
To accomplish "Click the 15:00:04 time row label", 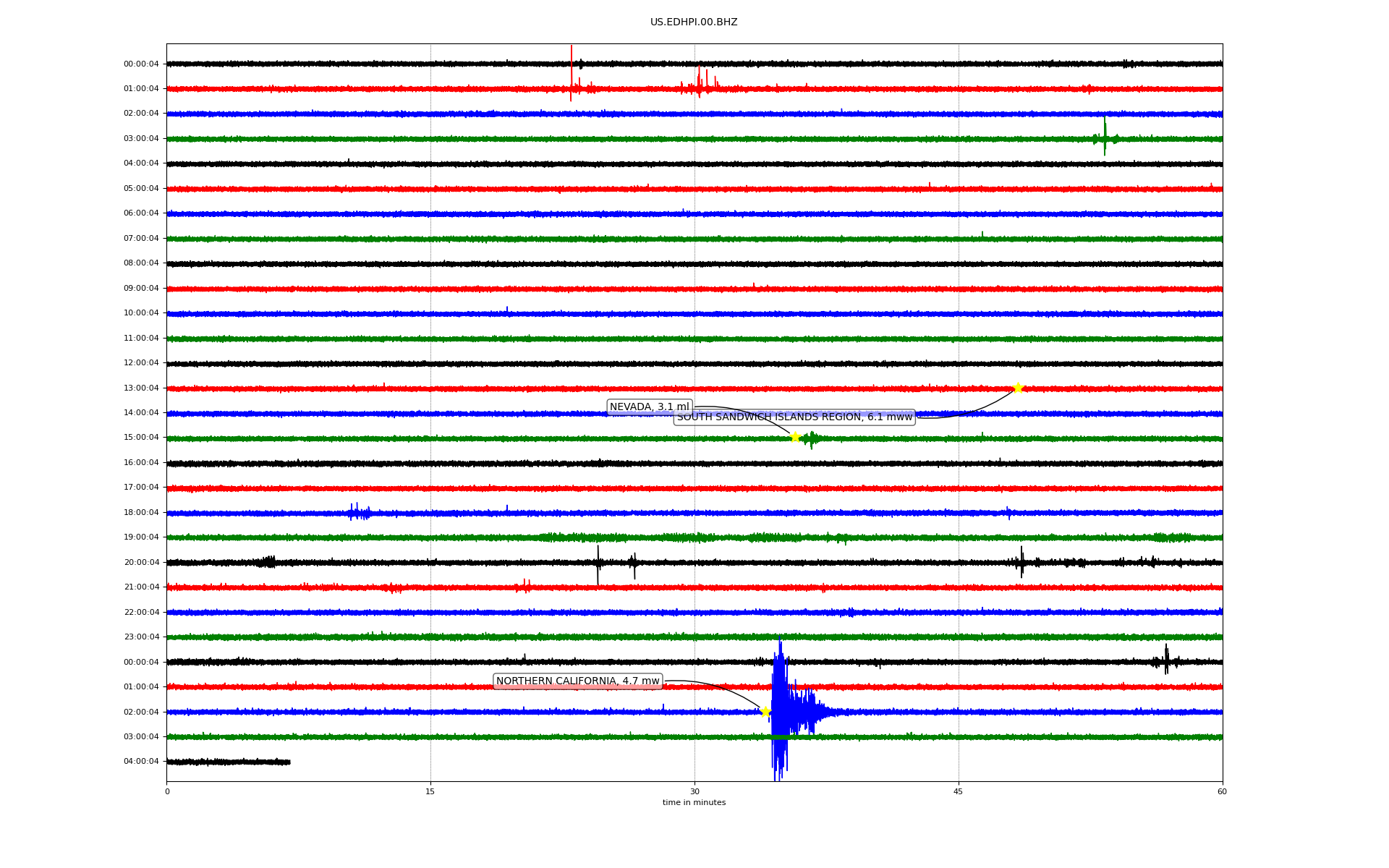I will pos(141,438).
